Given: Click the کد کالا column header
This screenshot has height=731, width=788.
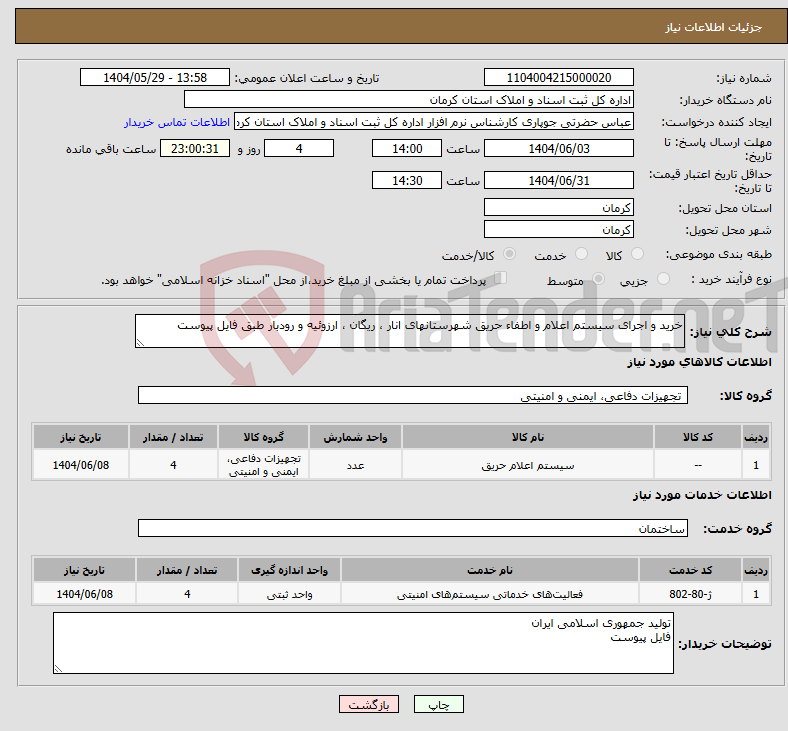Looking at the screenshot, I should [x=698, y=437].
